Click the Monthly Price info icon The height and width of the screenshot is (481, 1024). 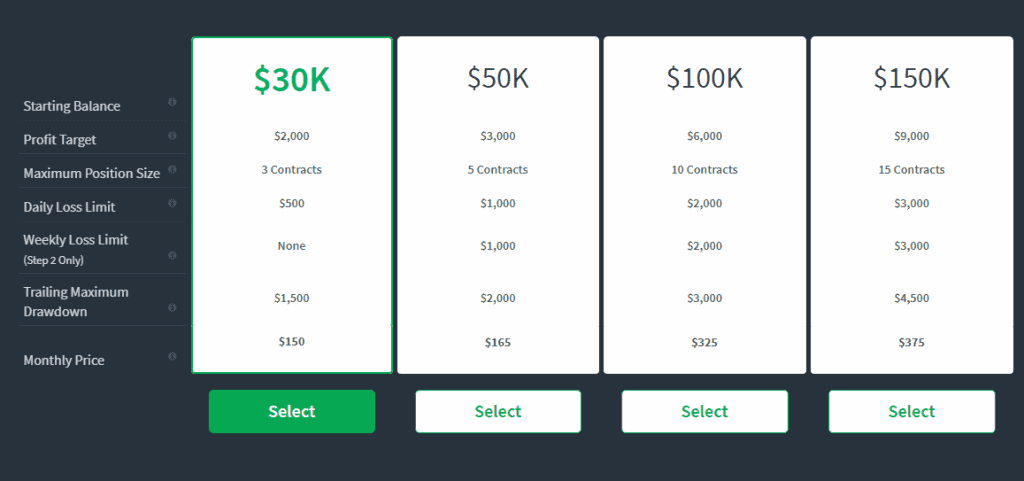point(172,356)
